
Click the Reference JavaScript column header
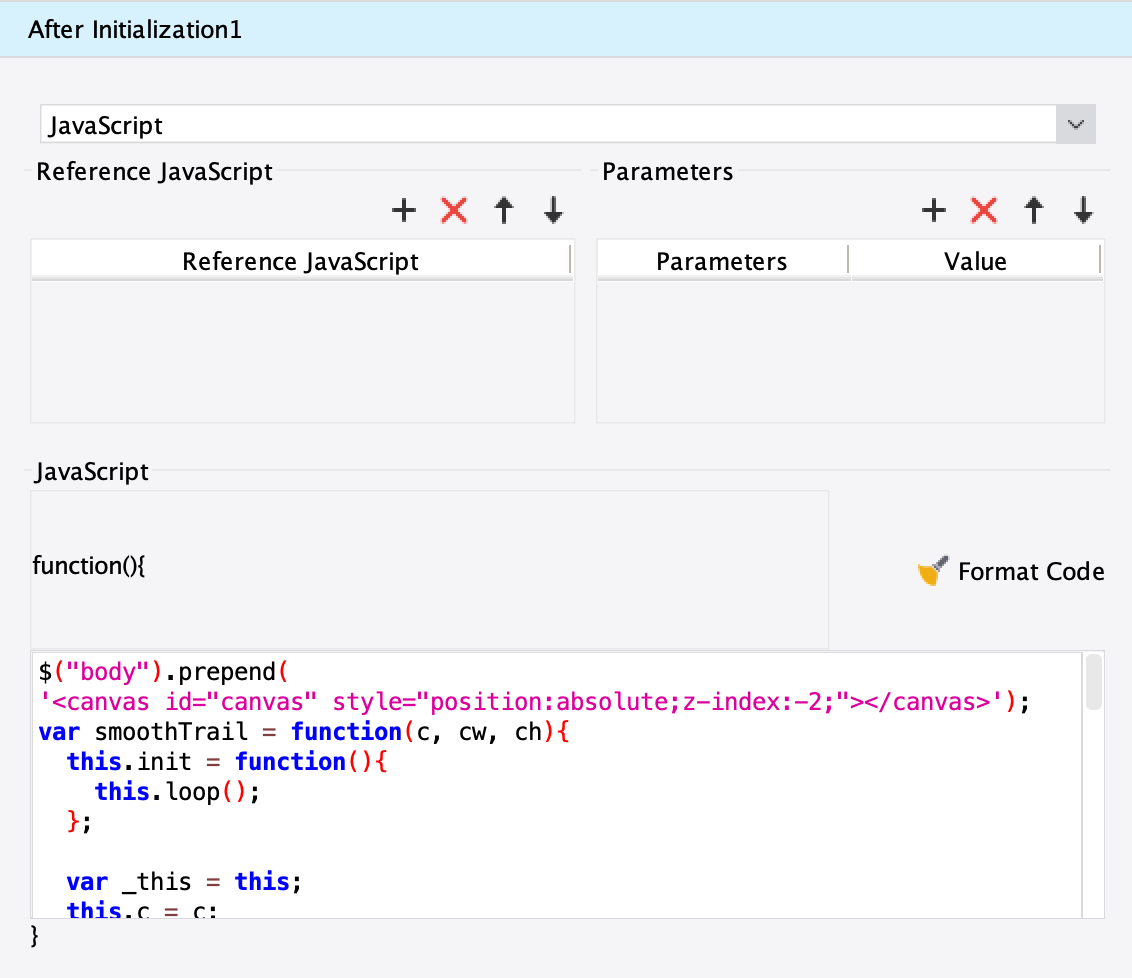tap(301, 262)
